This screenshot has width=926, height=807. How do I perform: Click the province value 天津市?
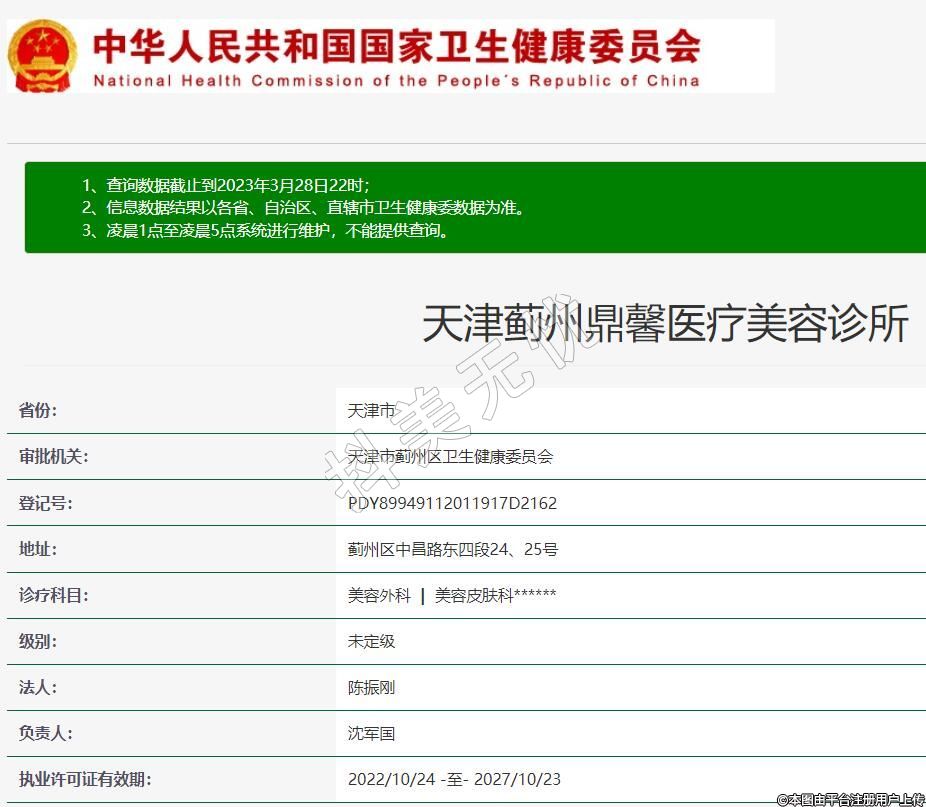click(372, 411)
